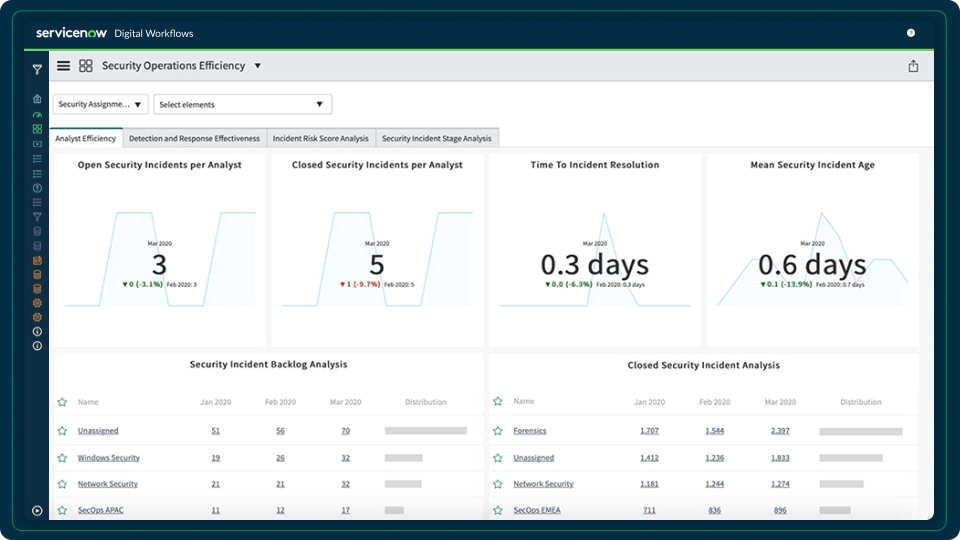The image size is (960, 540).
Task: Open the hamburger navigation menu
Action: pos(63,66)
